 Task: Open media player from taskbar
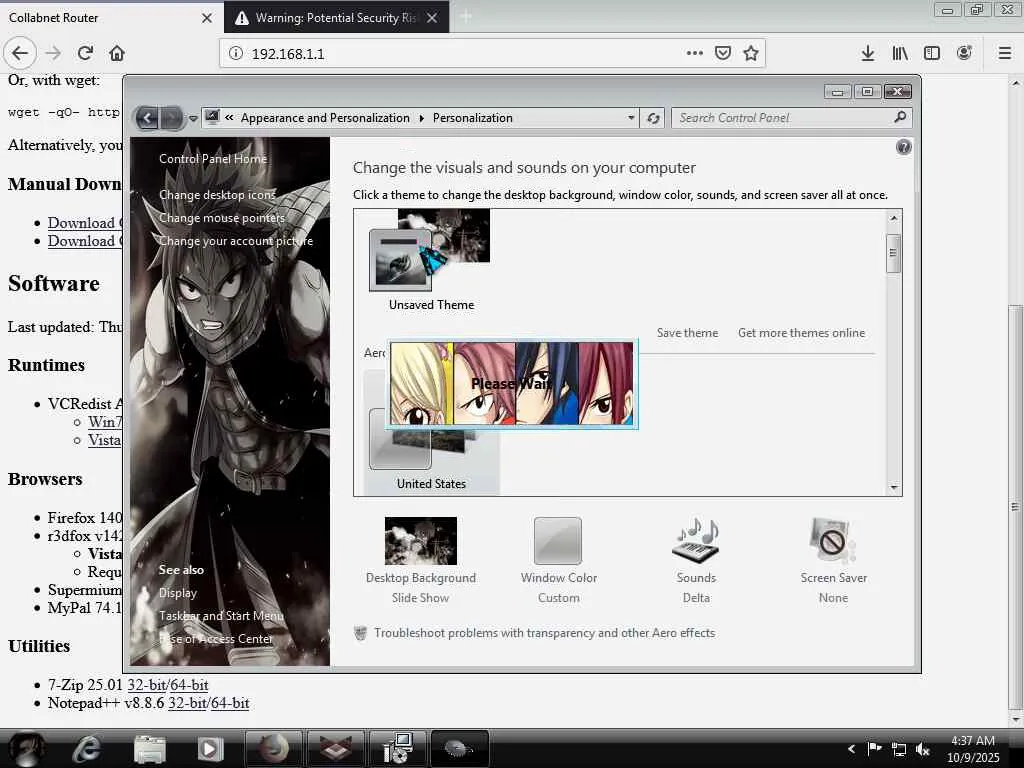tap(210, 749)
